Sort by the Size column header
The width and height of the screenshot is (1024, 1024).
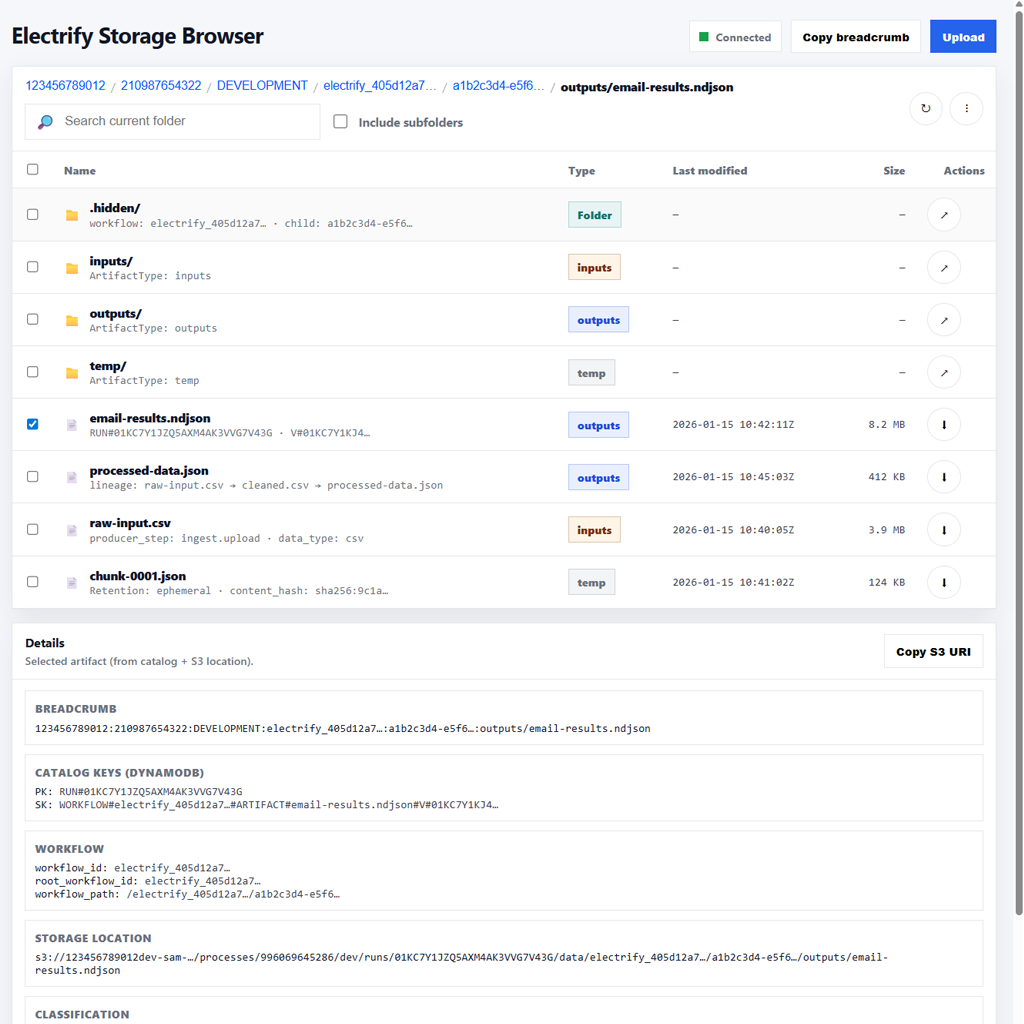893,171
